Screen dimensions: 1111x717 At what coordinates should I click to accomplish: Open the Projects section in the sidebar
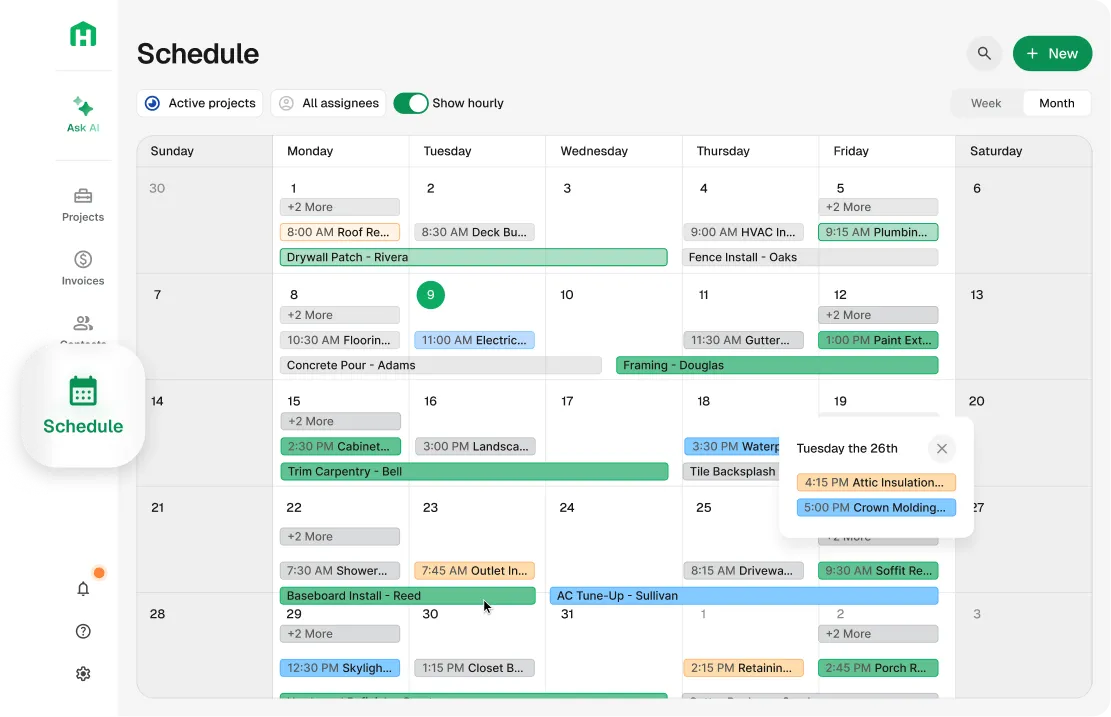click(x=83, y=203)
